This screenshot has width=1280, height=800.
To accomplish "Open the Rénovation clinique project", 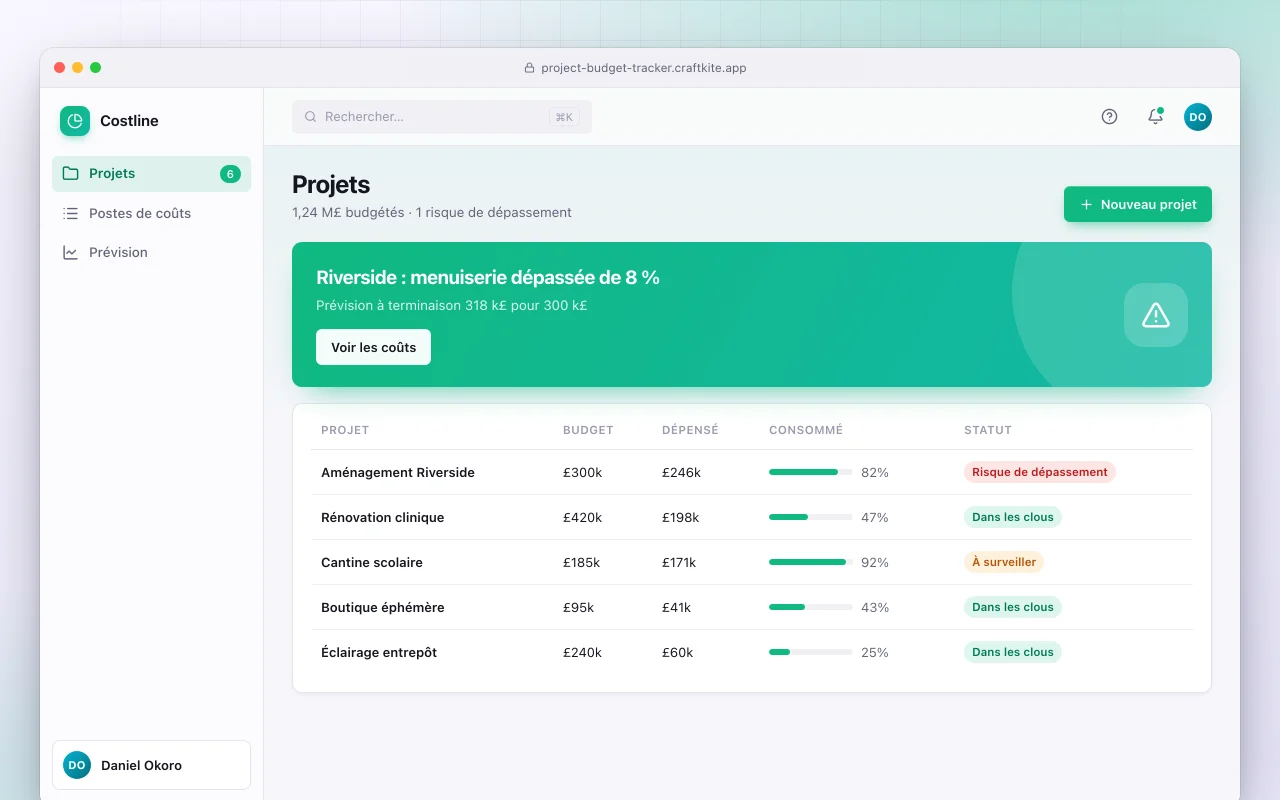I will 382,517.
